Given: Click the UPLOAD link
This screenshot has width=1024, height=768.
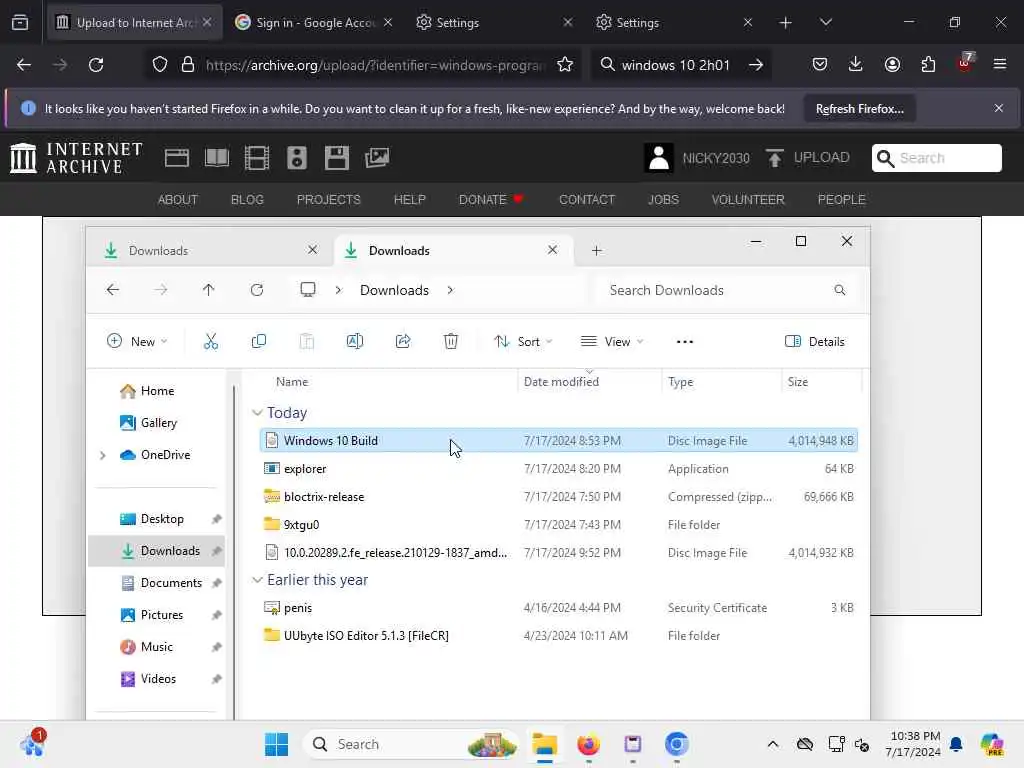Looking at the screenshot, I should coord(808,158).
